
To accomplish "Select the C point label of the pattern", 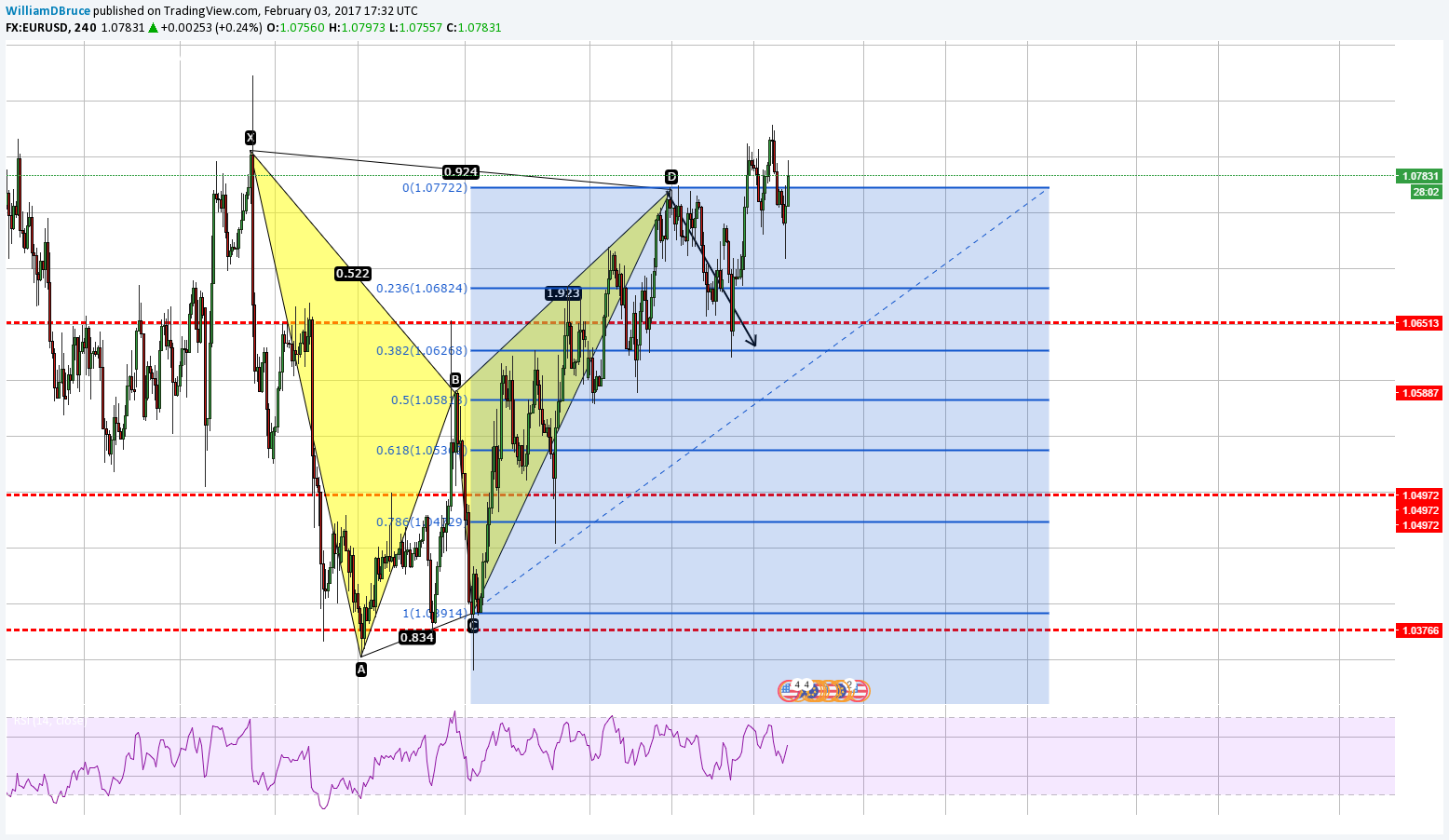I will (x=473, y=625).
